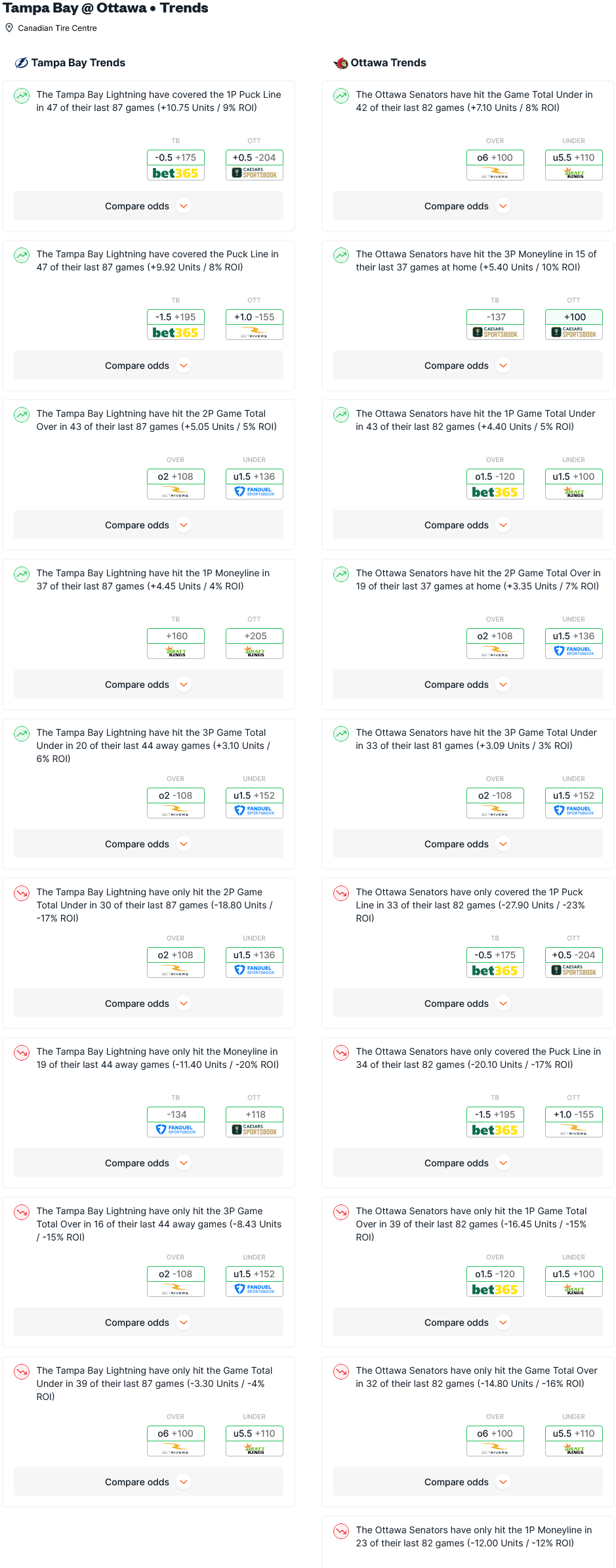Expand Compare odds for Lightning 1P Moneyline in 37 games
The height and width of the screenshot is (1568, 616).
148,685
